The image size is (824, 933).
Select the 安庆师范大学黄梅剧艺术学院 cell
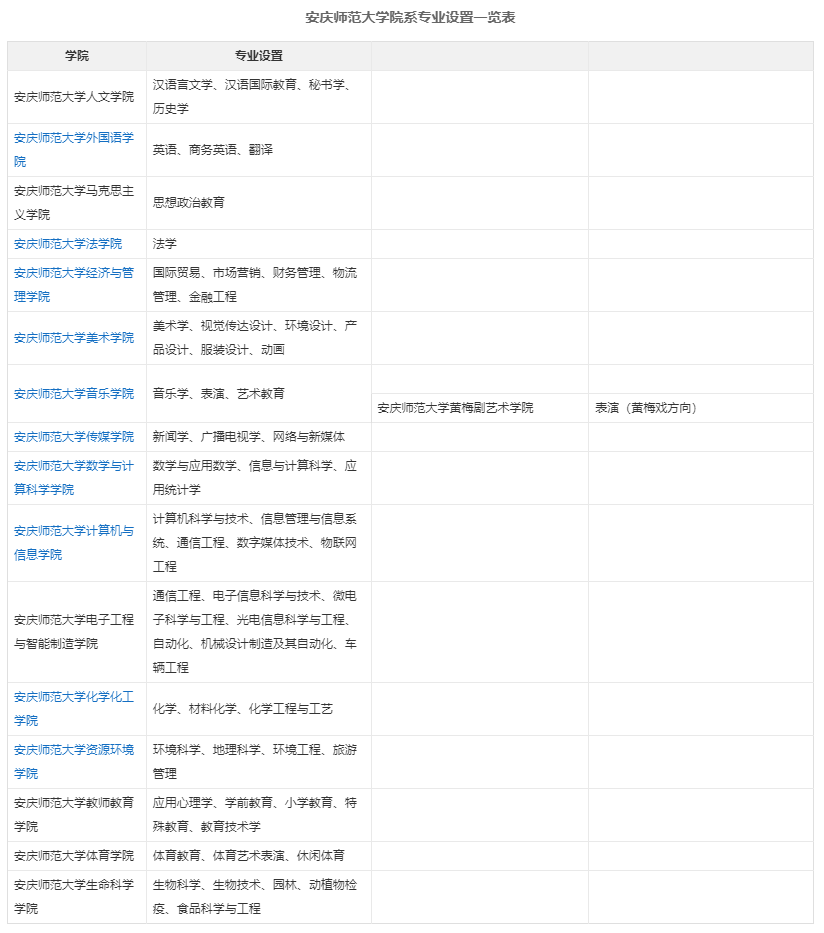click(480, 408)
